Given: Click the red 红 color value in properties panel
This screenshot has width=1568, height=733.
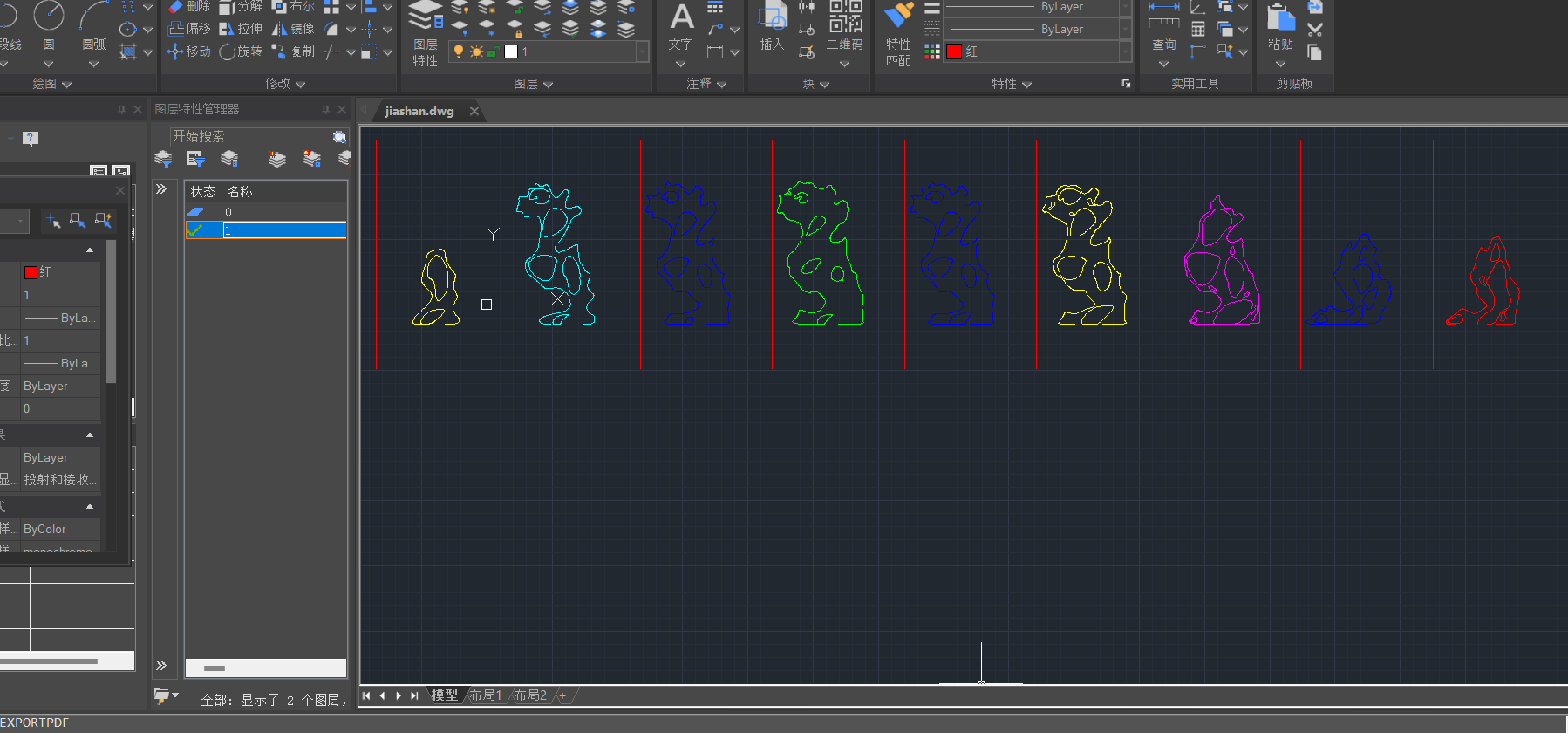Looking at the screenshot, I should point(60,272).
